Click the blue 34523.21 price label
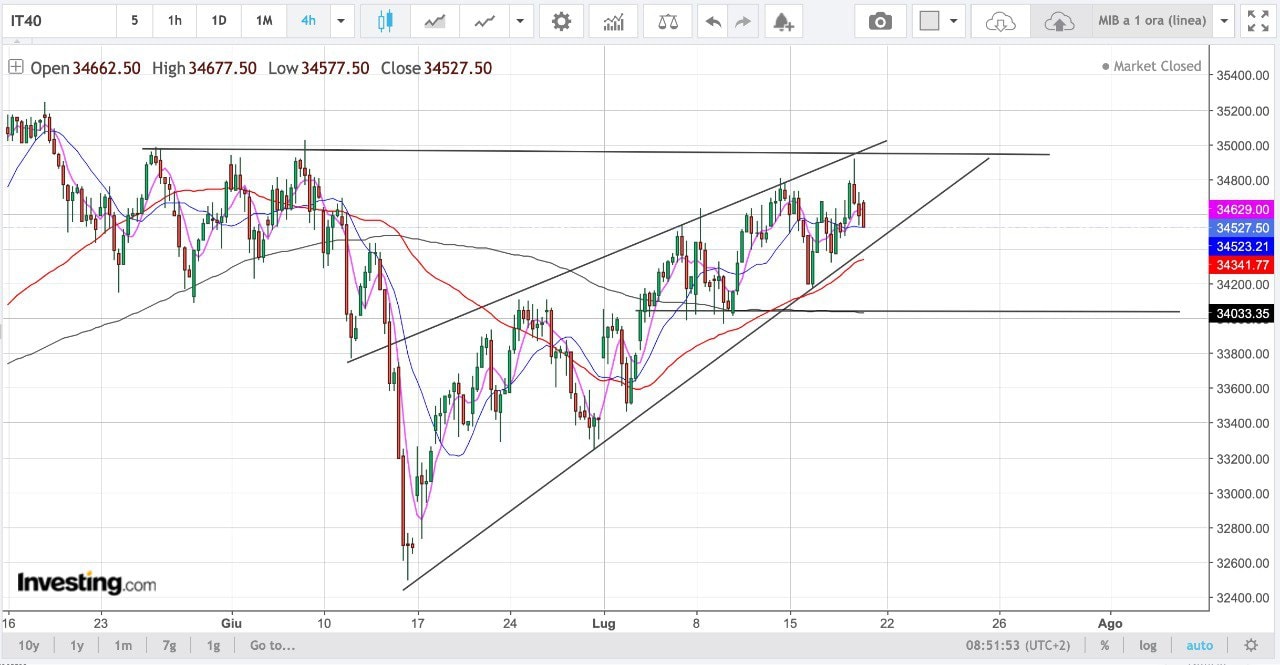This screenshot has height=665, width=1280. pyautogui.click(x=1243, y=246)
